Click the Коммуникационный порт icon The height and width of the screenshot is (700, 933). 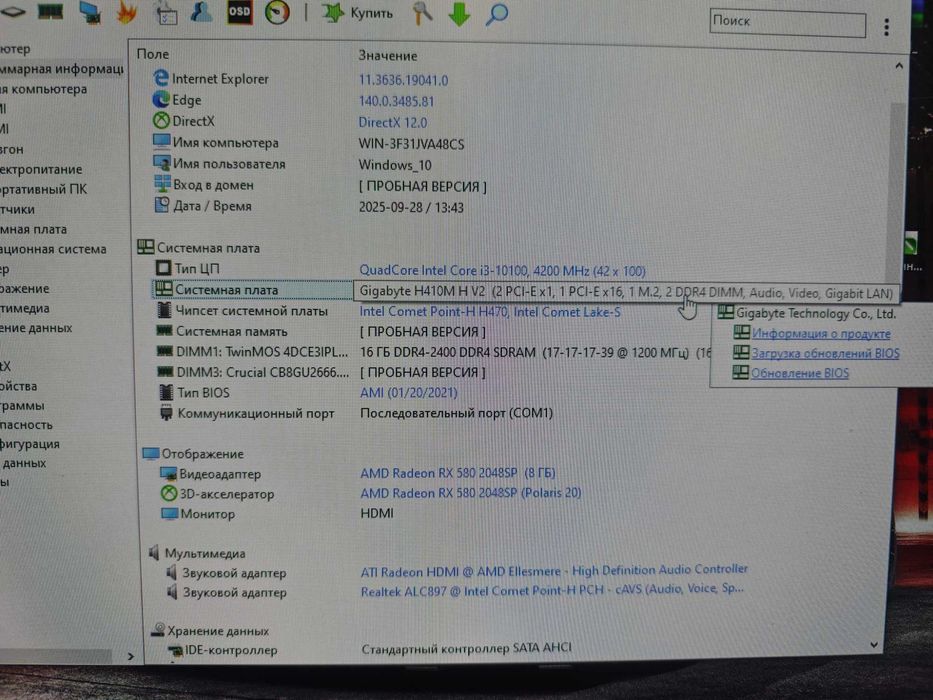tap(167, 412)
